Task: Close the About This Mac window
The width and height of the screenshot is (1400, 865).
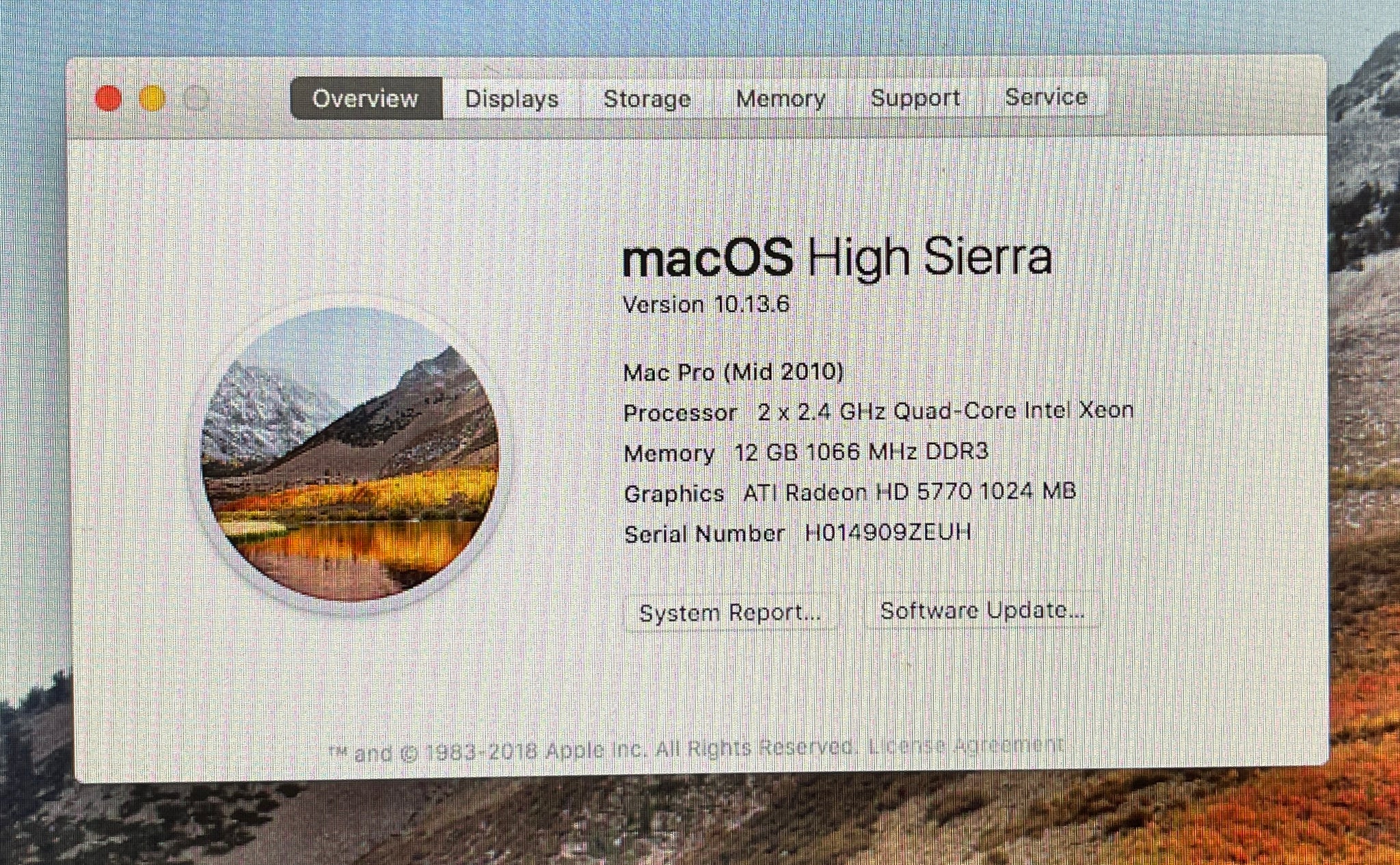Action: 108,98
